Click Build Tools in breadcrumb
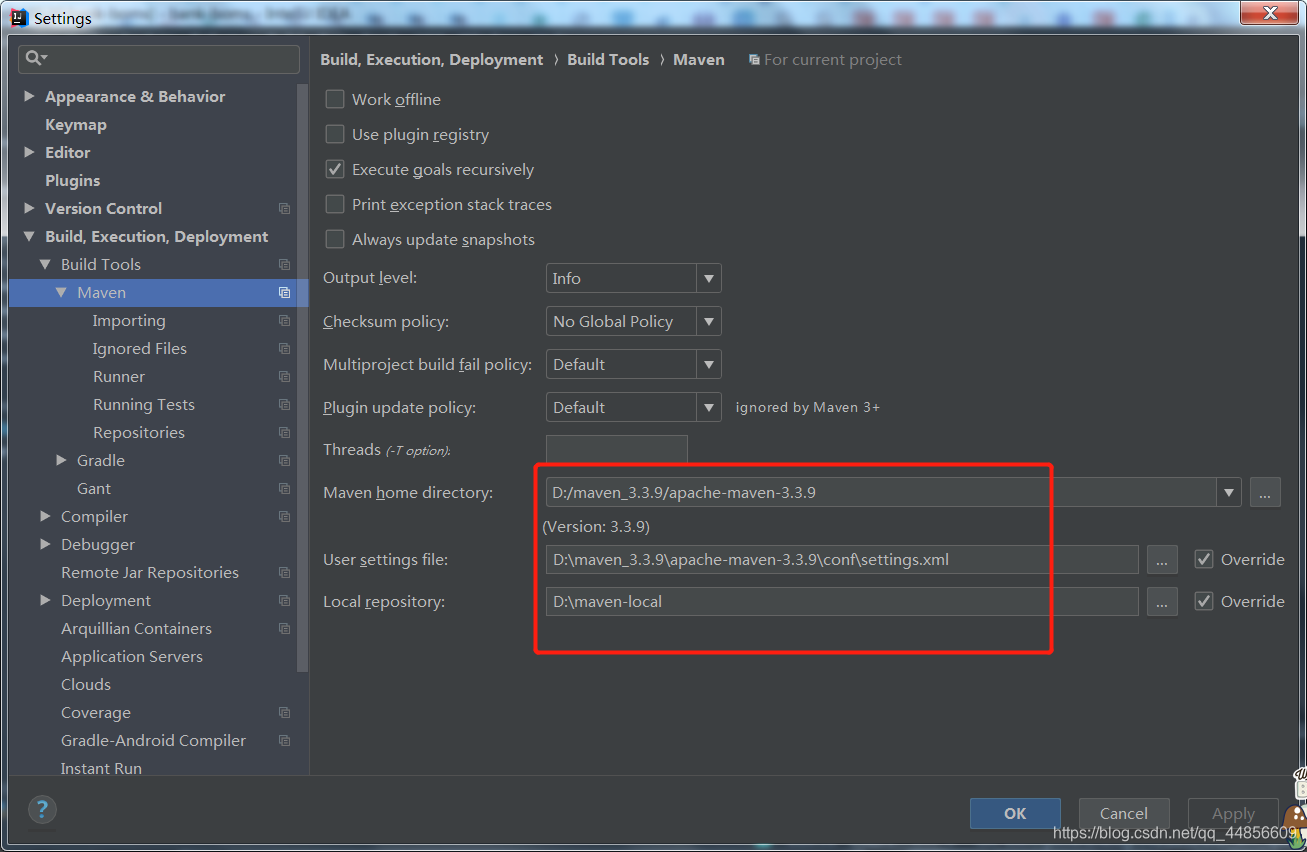This screenshot has width=1307, height=852. [x=608, y=60]
